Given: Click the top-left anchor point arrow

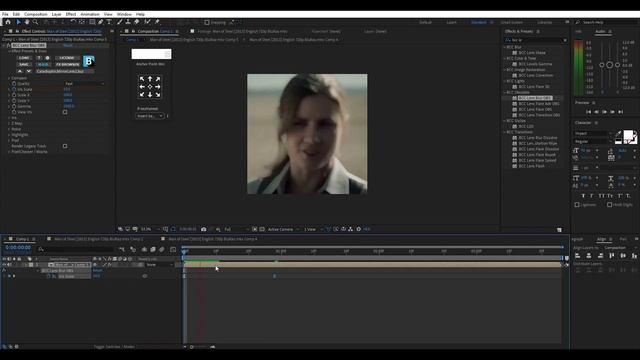Looking at the screenshot, I should coord(142,79).
